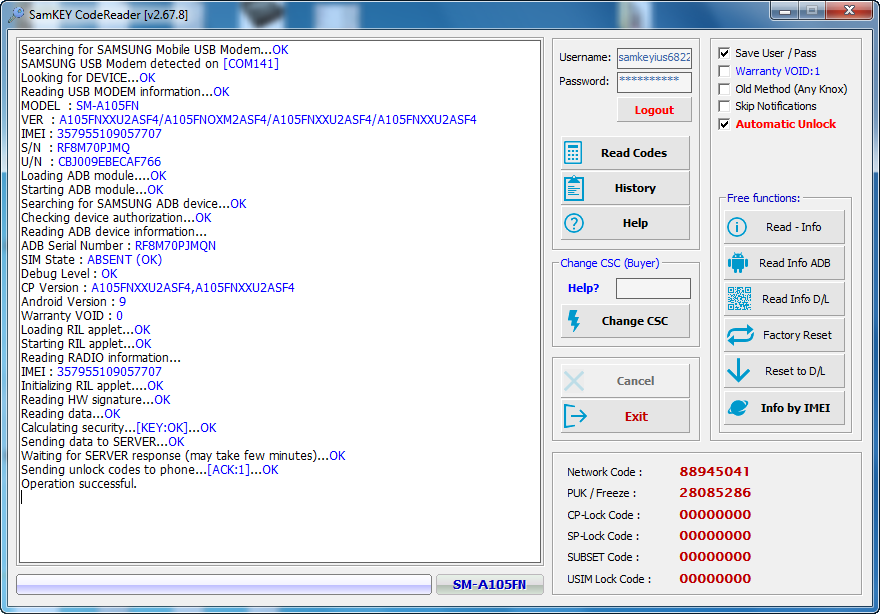Click the Operation successful log line

(79, 484)
